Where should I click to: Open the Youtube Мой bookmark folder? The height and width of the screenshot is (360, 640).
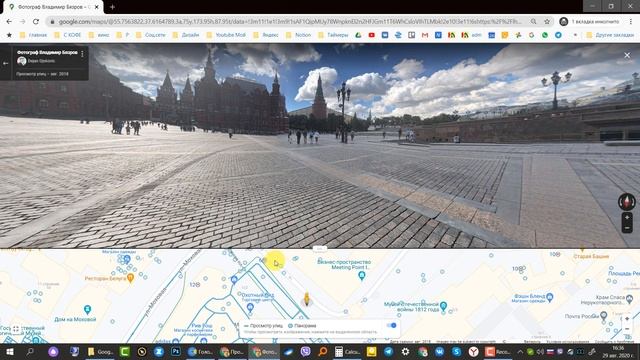point(226,35)
